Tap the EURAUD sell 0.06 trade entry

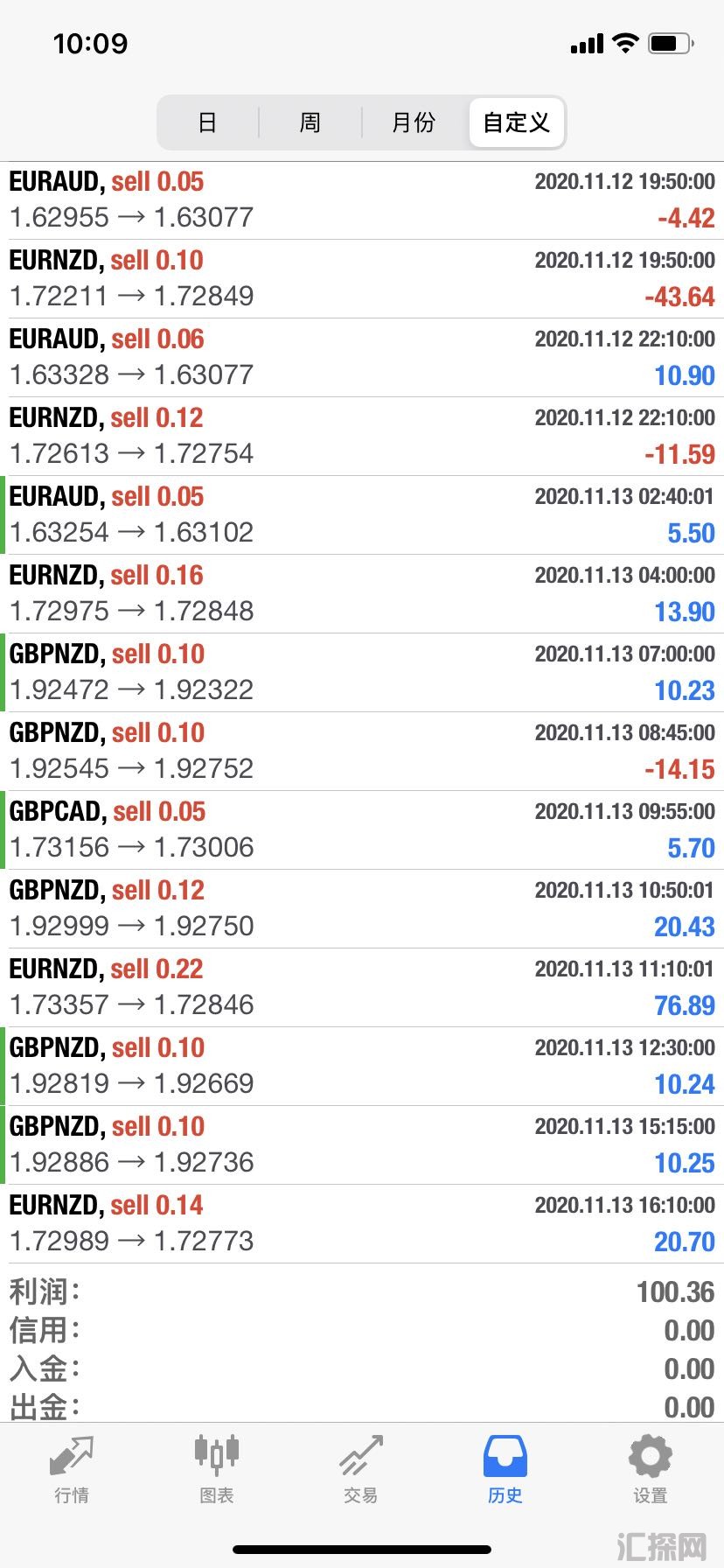(362, 357)
